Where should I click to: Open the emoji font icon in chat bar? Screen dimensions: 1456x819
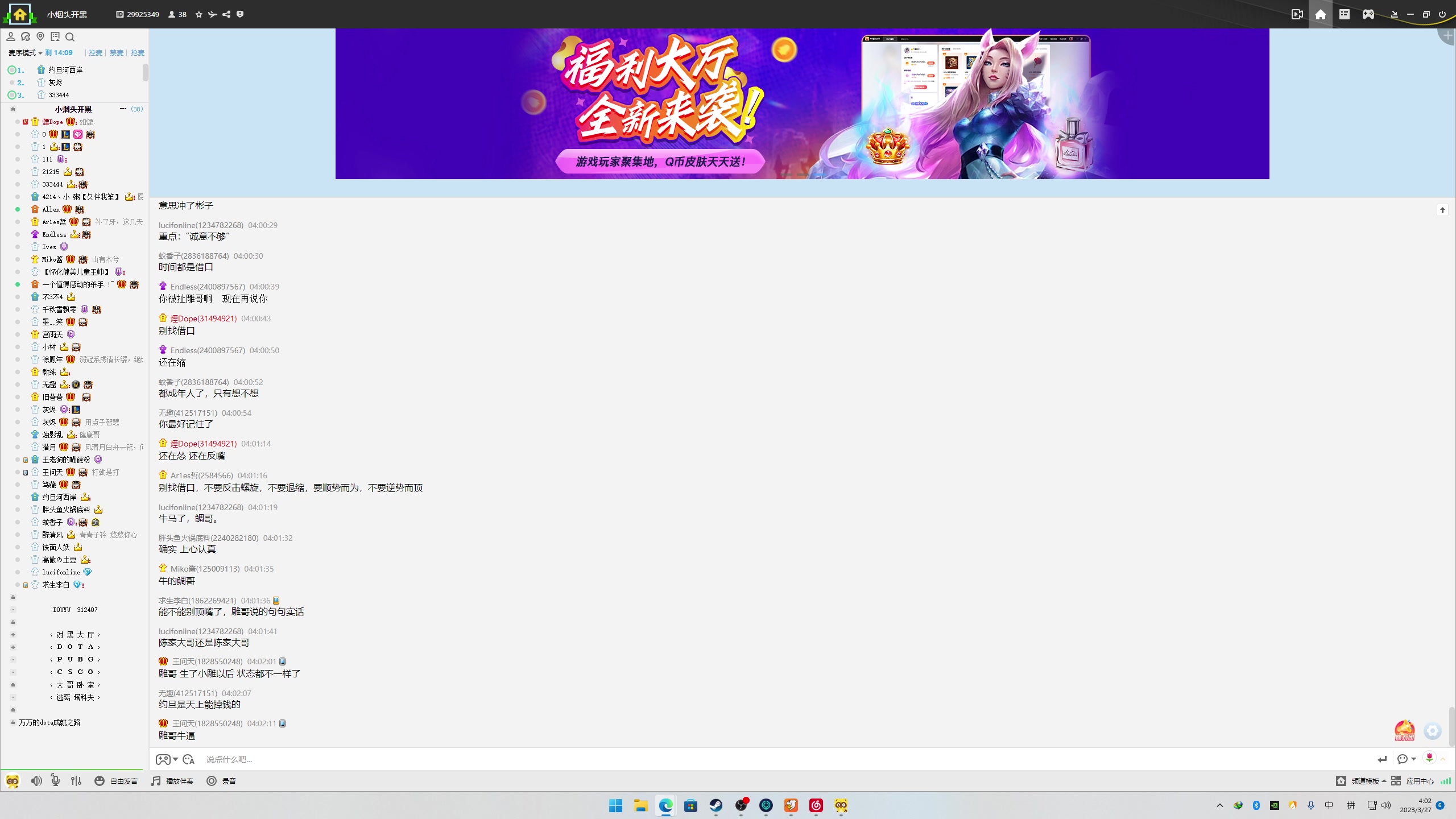pos(189,759)
